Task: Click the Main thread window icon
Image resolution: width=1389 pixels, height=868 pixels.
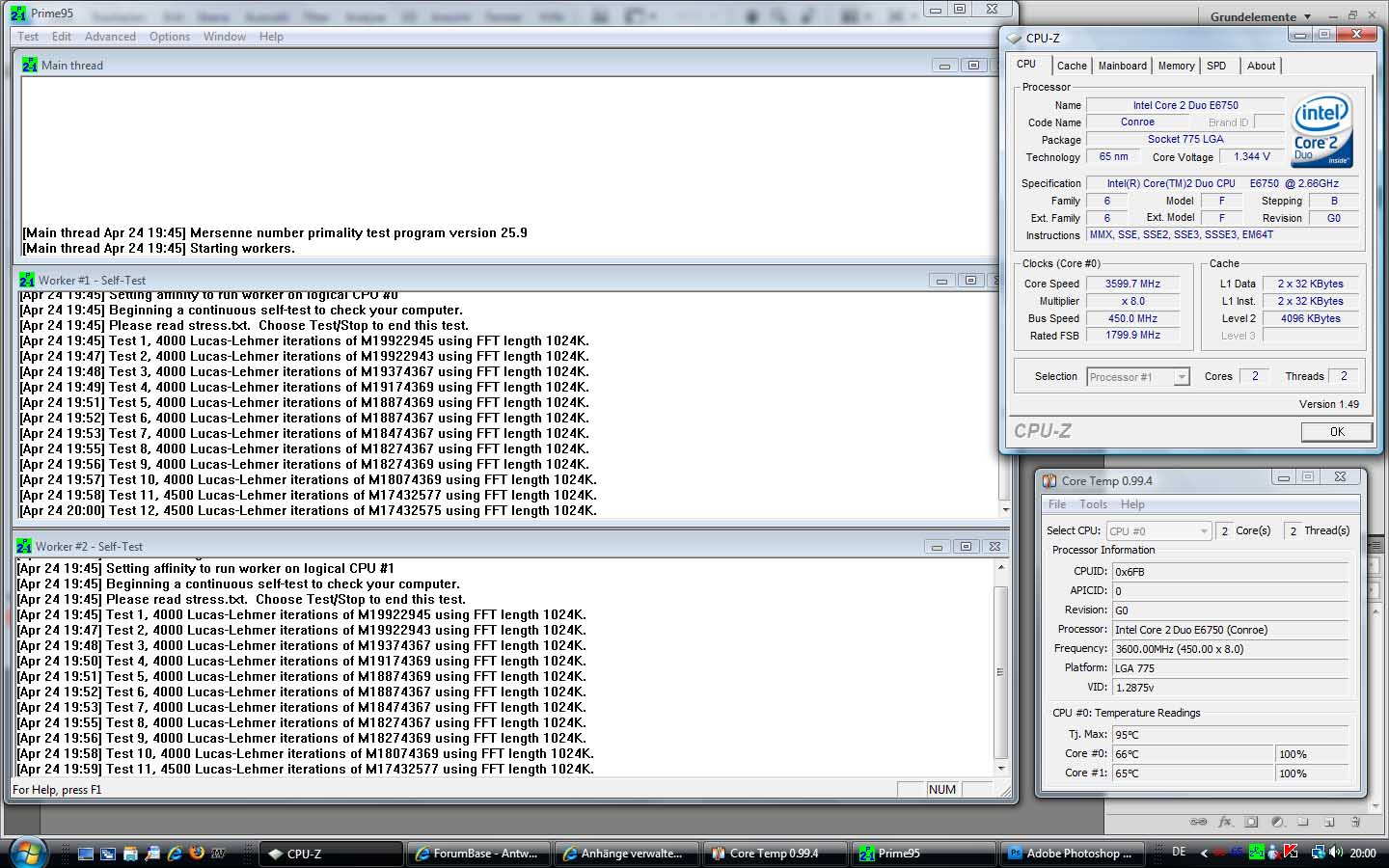Action: pos(30,65)
